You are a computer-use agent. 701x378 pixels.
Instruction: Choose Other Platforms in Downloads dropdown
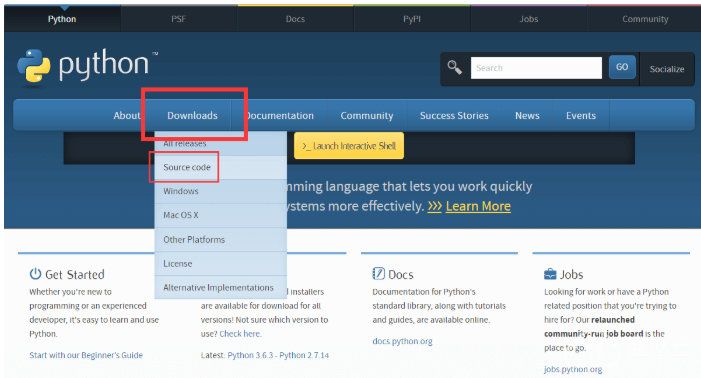tap(220, 239)
